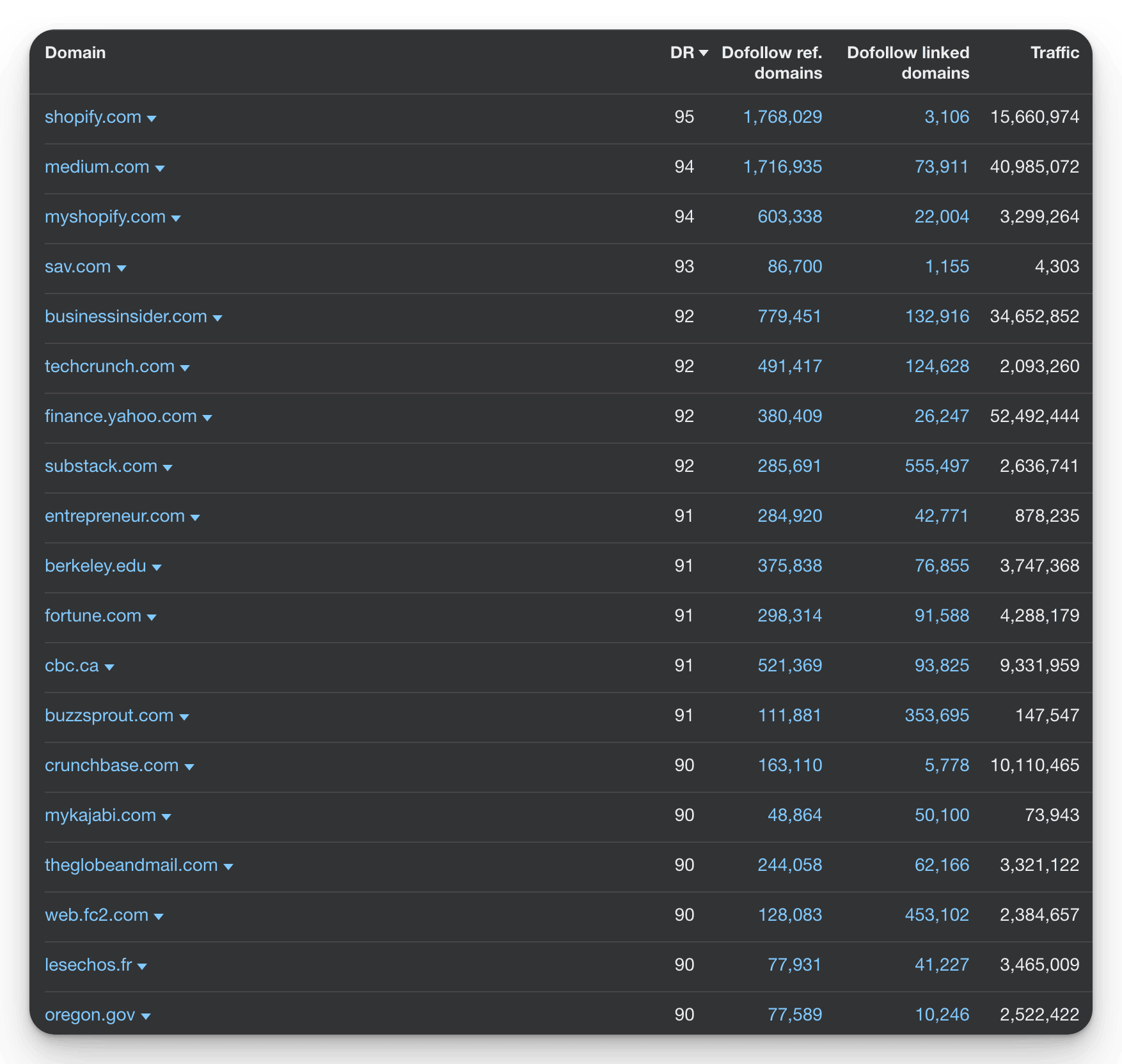Sort by Domain column header

click(x=75, y=52)
